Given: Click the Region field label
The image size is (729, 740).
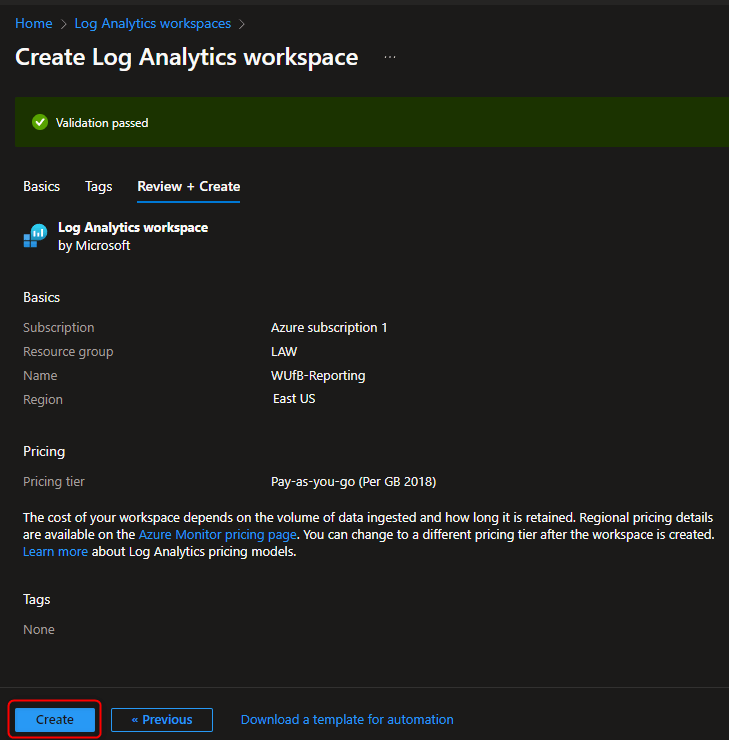Looking at the screenshot, I should (43, 399).
